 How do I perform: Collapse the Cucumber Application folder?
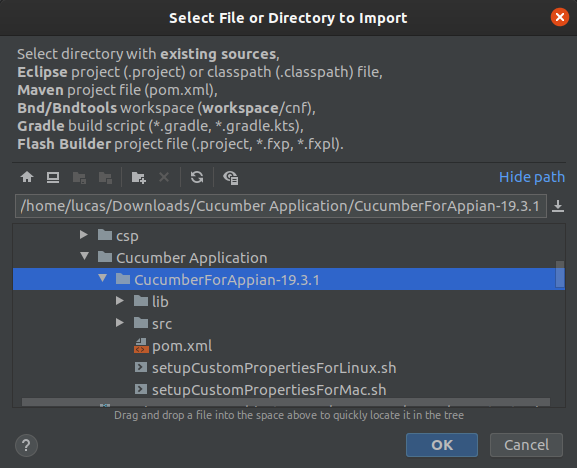(x=85, y=256)
